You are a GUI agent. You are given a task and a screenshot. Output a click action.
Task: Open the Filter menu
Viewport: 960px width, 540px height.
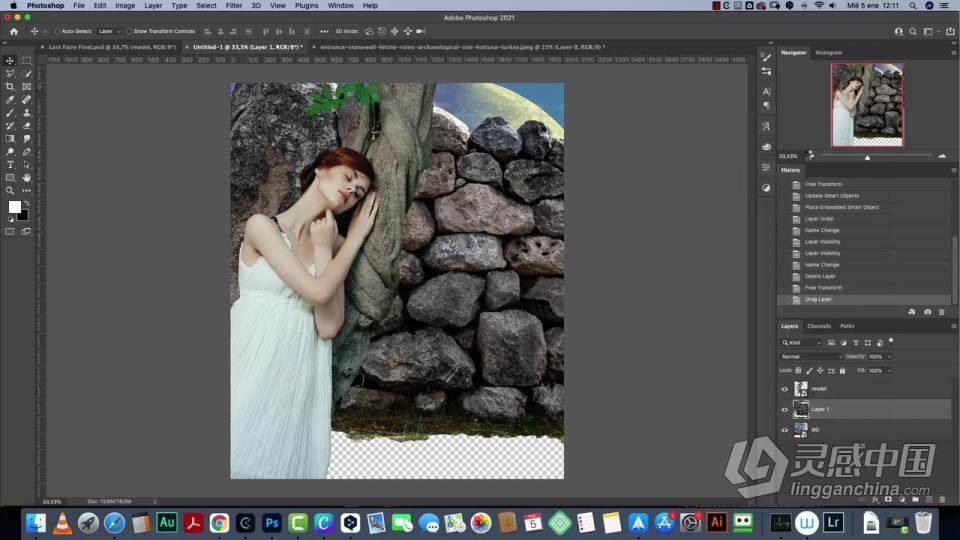pos(233,6)
